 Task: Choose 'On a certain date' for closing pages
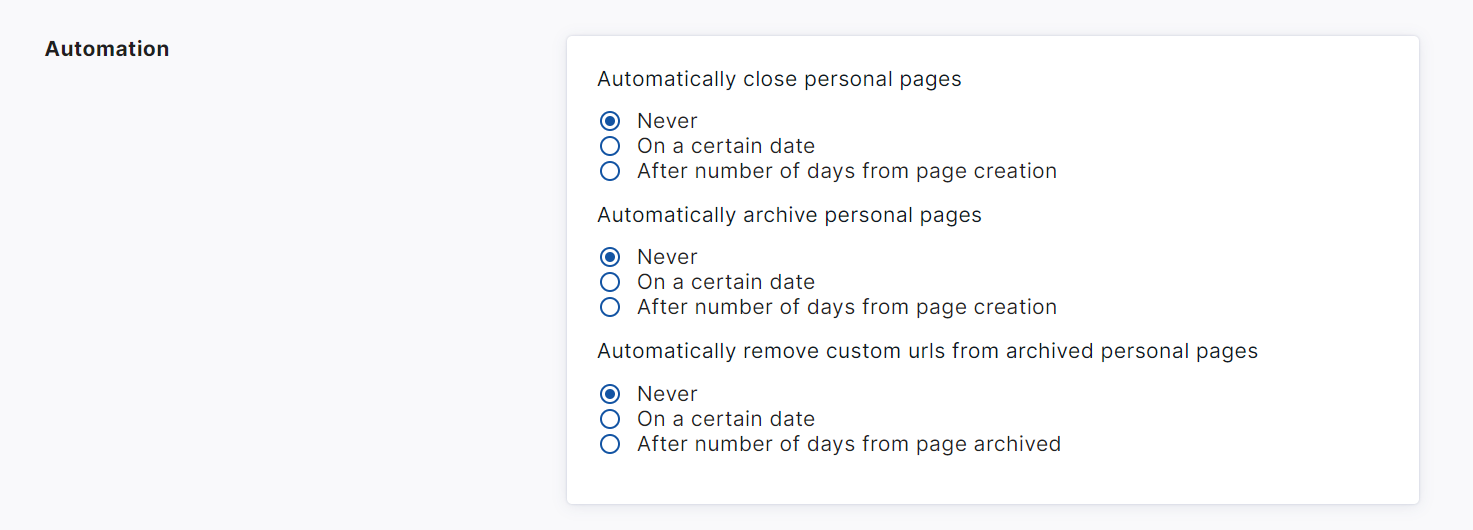pyautogui.click(x=610, y=146)
